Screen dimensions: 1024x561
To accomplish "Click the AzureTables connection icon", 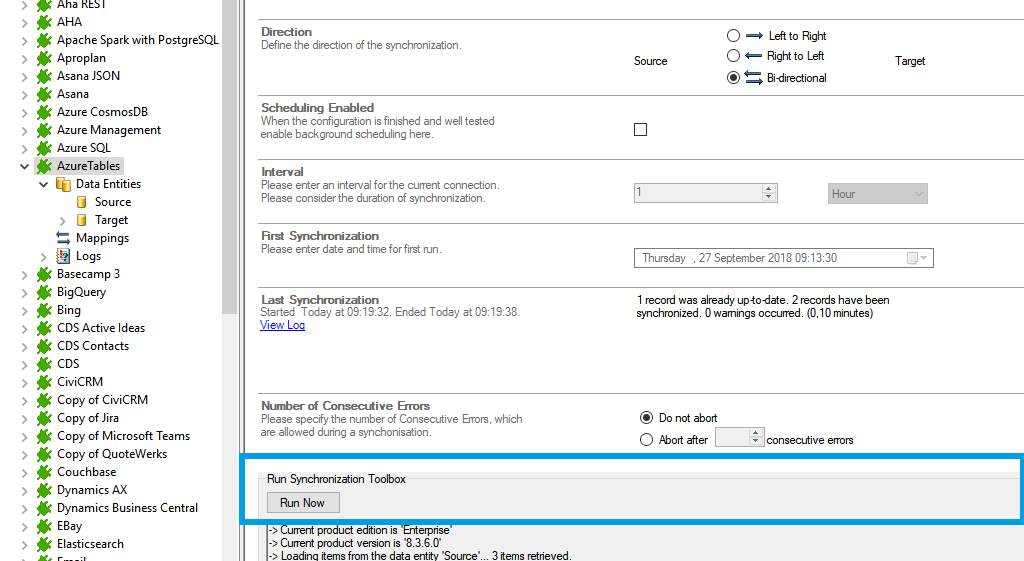I will point(44,166).
